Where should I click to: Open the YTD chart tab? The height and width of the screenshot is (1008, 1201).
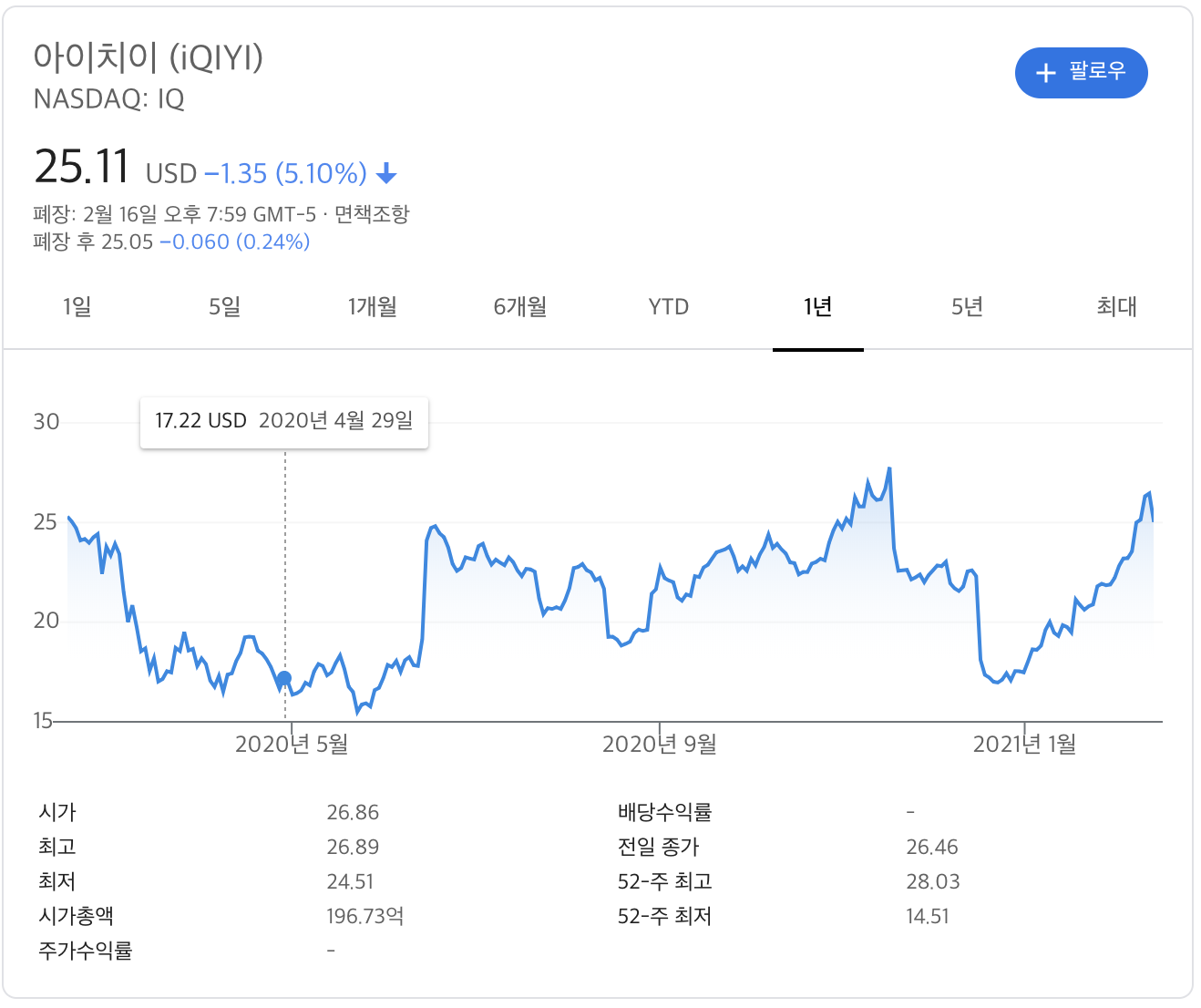click(x=669, y=307)
